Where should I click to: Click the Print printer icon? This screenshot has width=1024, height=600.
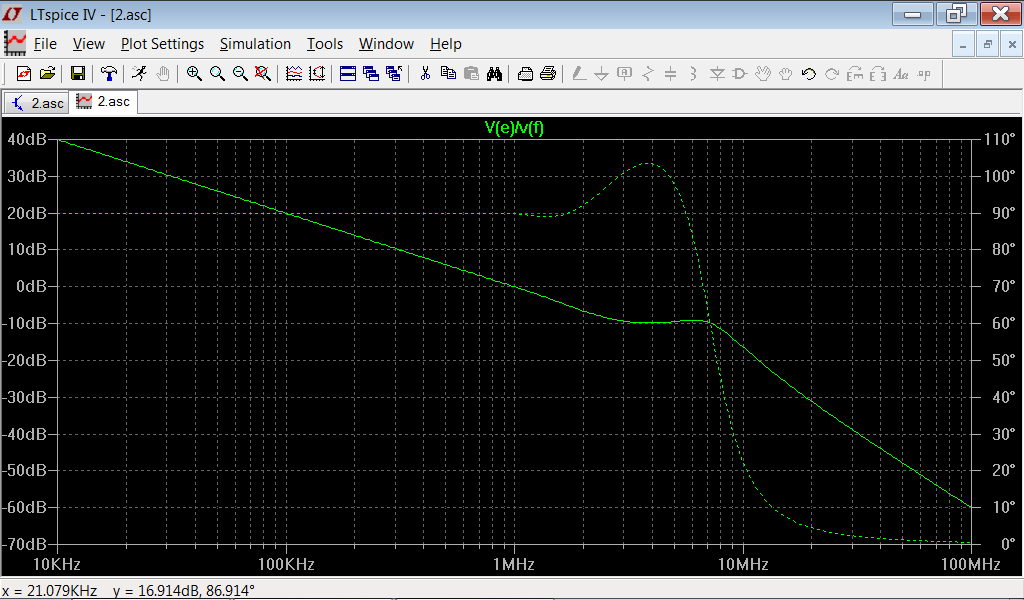[x=548, y=74]
